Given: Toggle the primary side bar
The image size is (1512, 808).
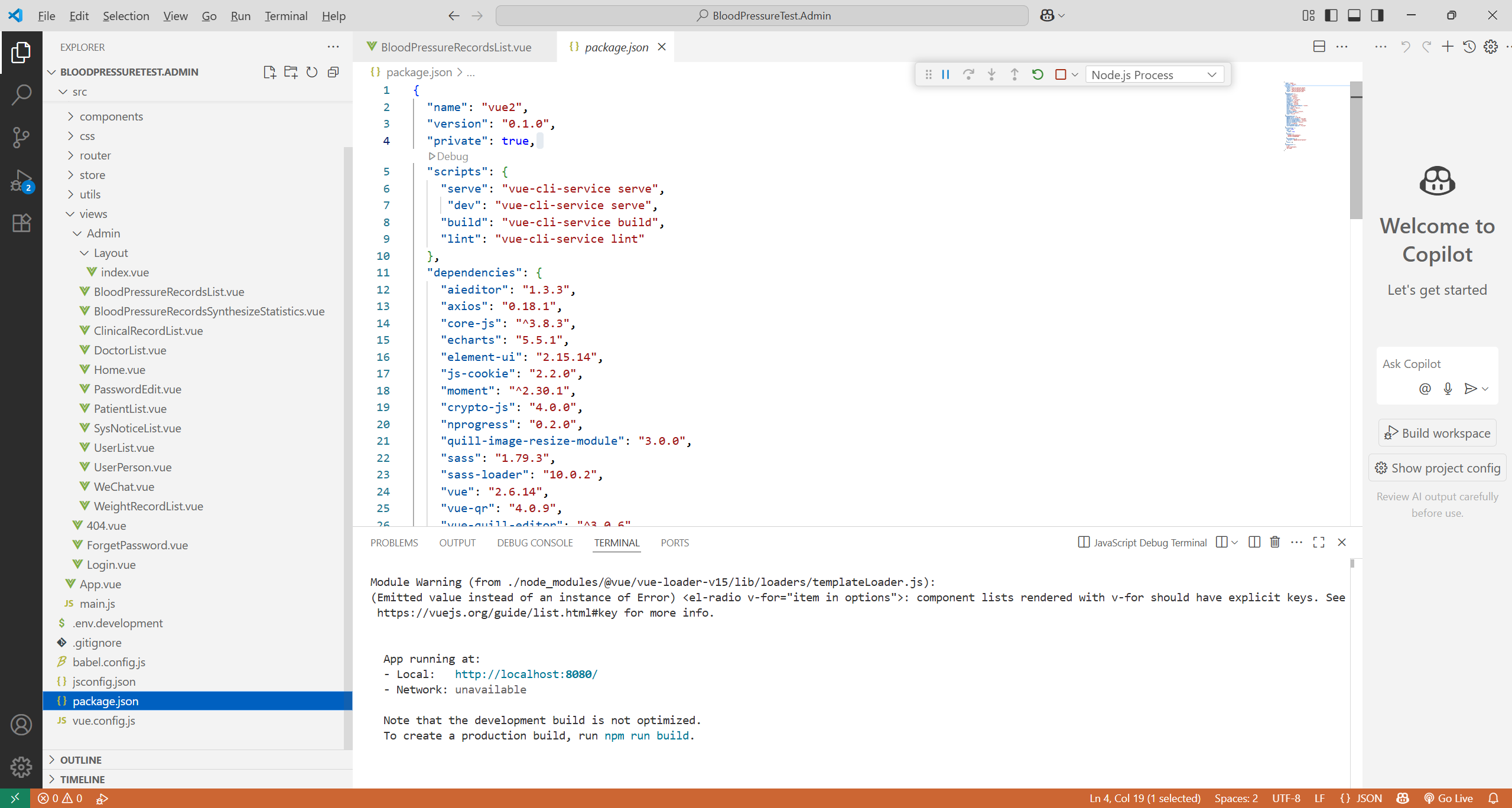Looking at the screenshot, I should 1331,15.
